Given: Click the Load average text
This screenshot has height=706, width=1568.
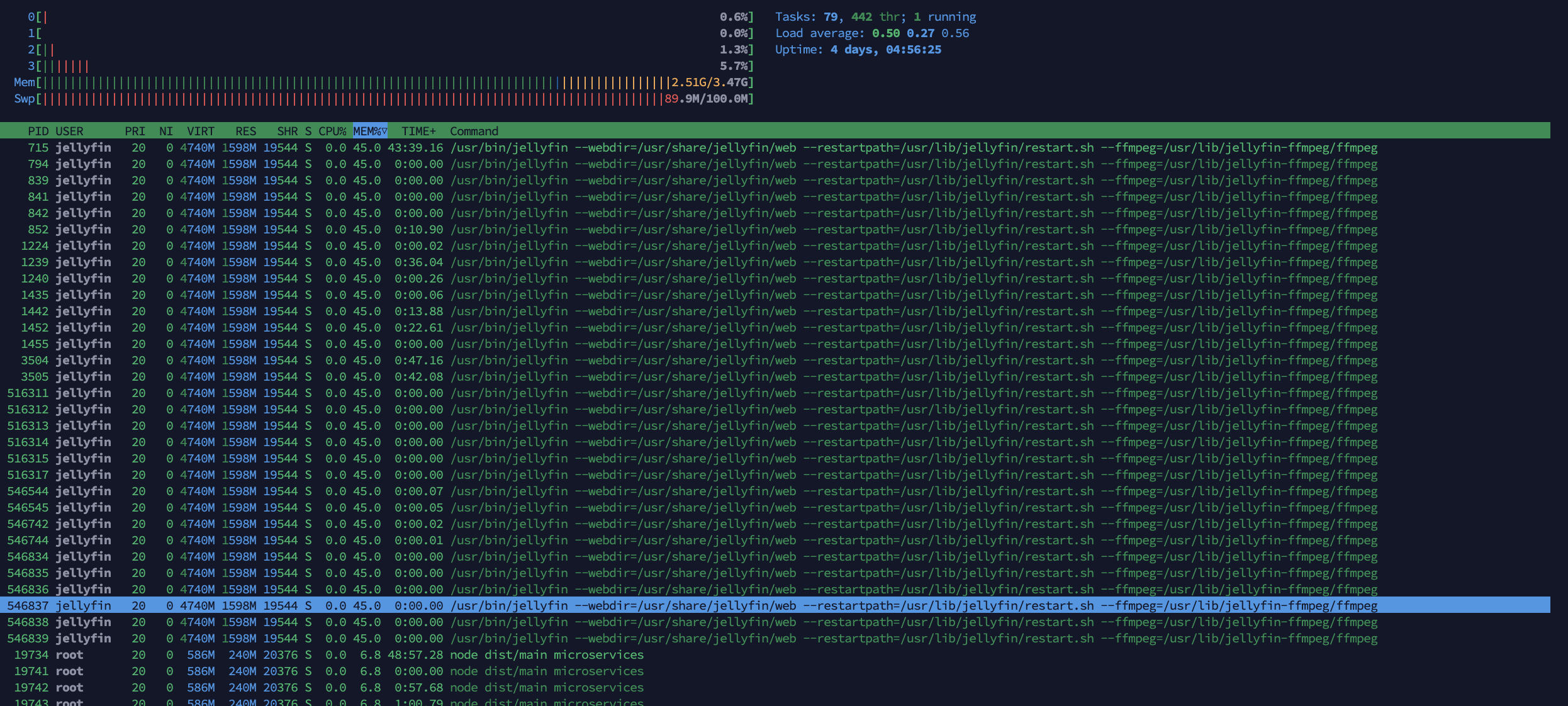Looking at the screenshot, I should (x=871, y=33).
